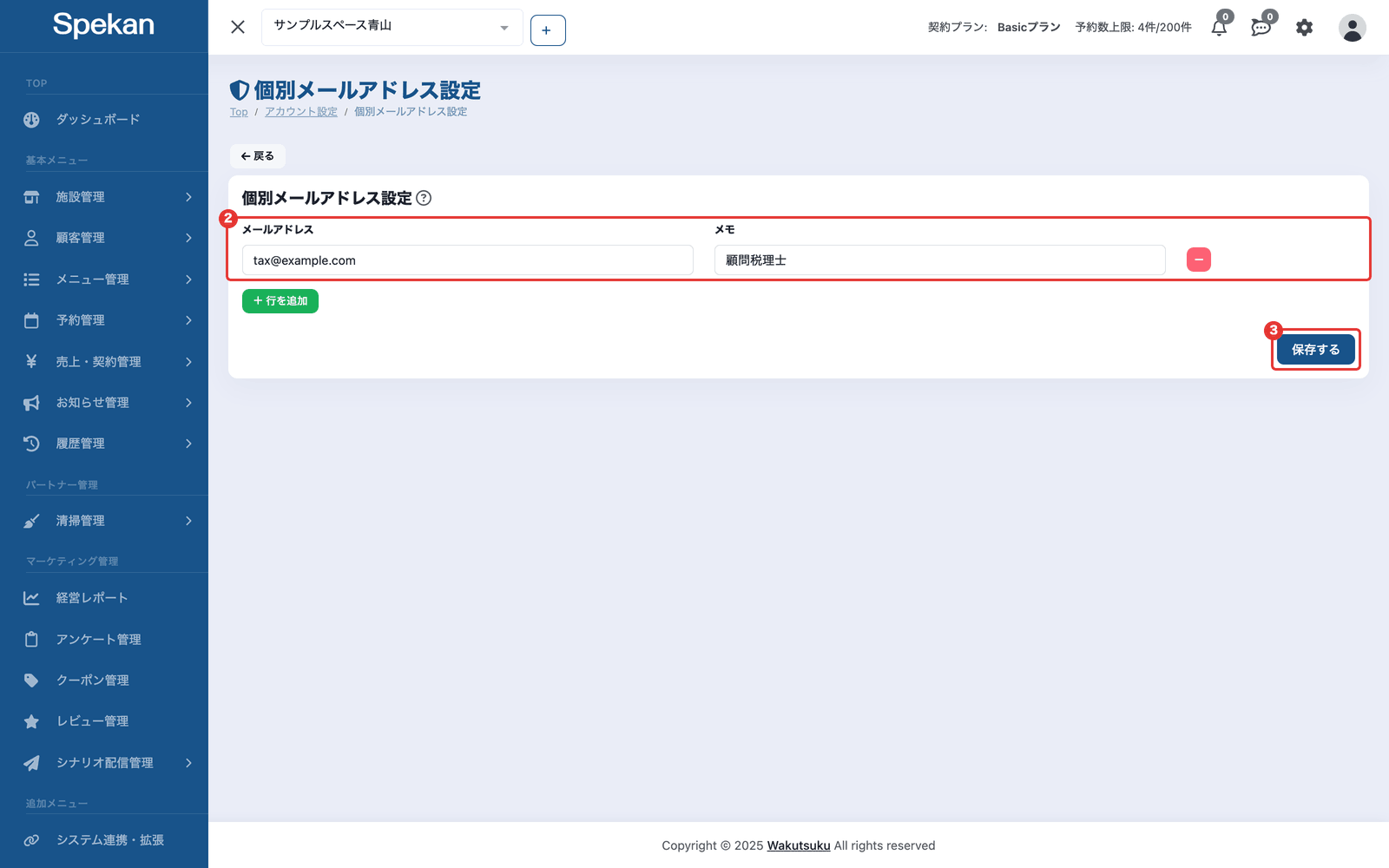The width and height of the screenshot is (1389, 868).
Task: Click the memo field 顧問税理士
Action: point(940,260)
